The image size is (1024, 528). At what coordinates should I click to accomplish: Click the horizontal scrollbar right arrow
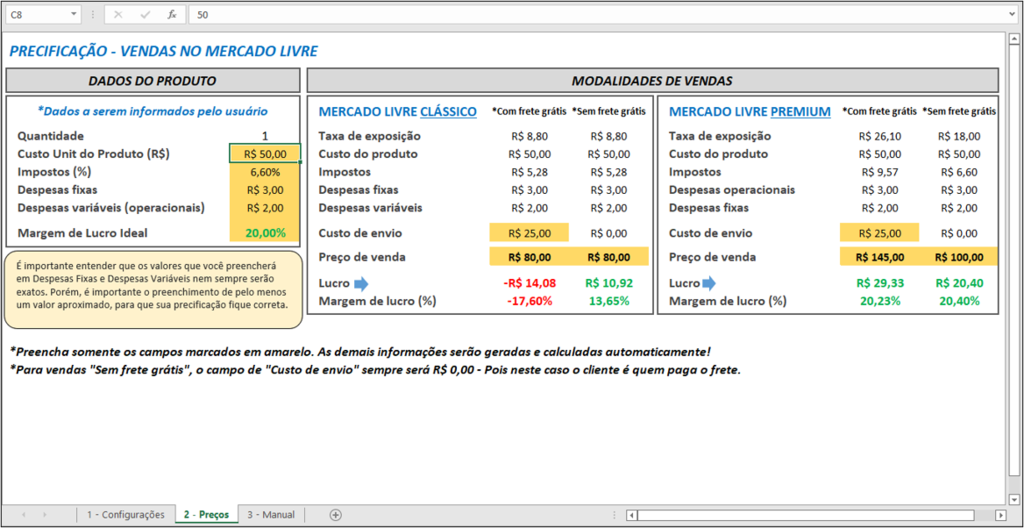1000,515
